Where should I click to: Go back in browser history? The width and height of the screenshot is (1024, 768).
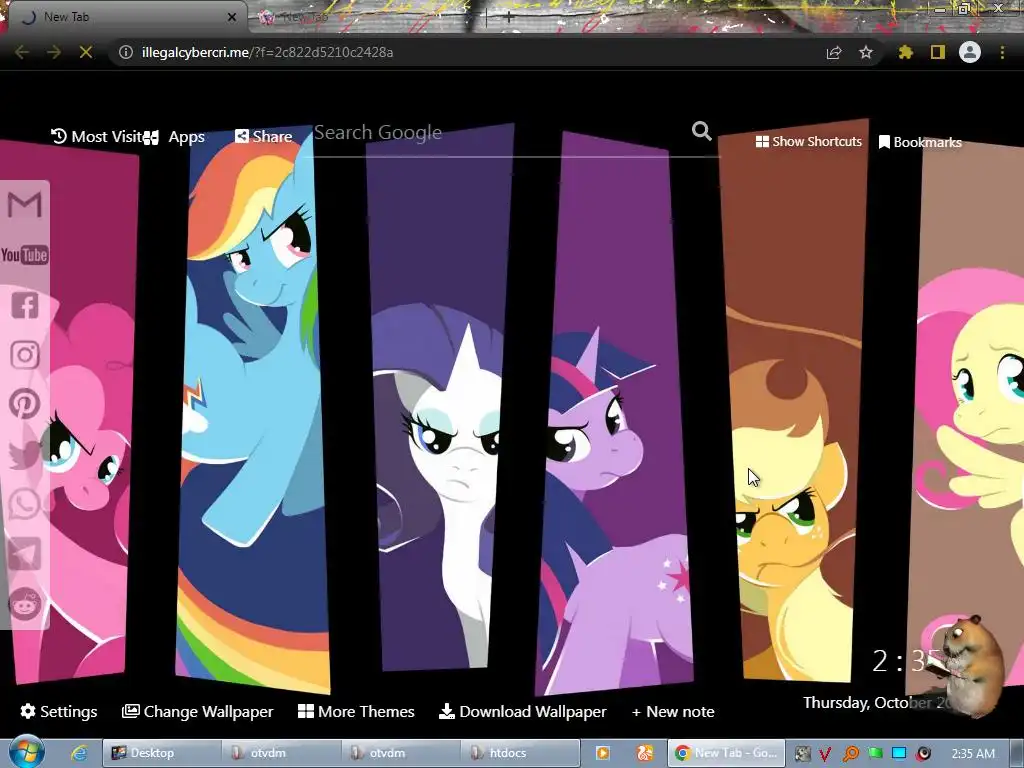[22, 52]
